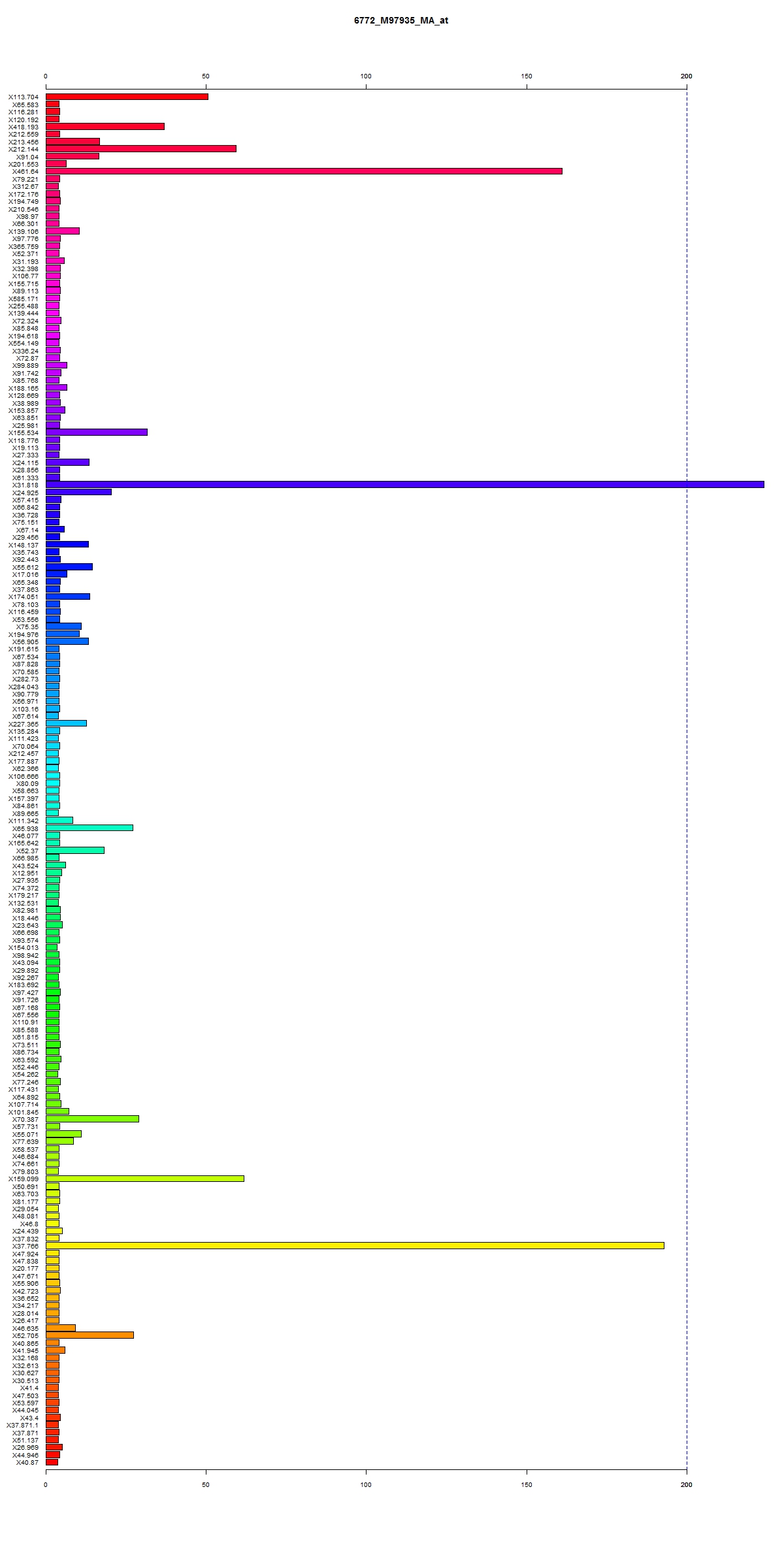784x1568 pixels.
Task: Click the 50 tick on the top axis
Action: 206,76
